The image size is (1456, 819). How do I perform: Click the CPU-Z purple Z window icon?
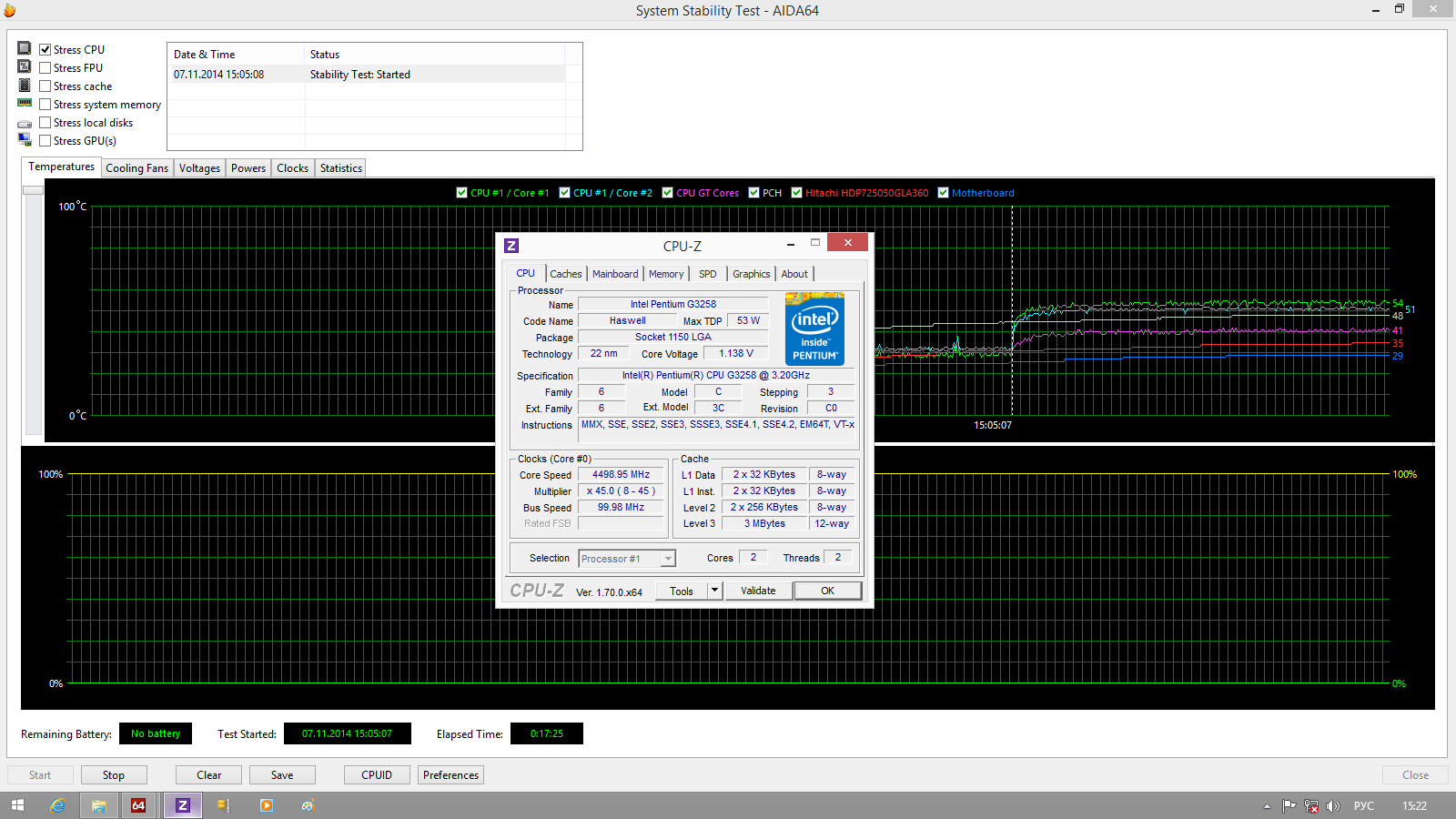(x=511, y=246)
